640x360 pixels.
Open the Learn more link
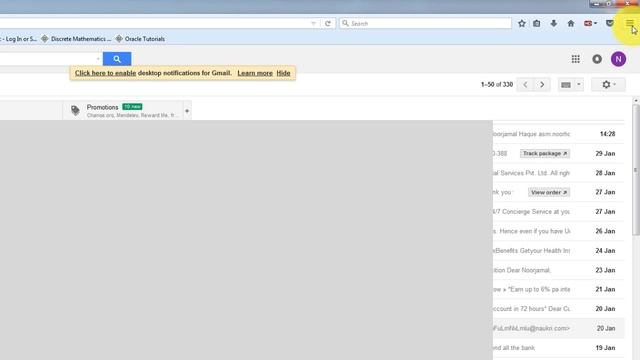(255, 73)
